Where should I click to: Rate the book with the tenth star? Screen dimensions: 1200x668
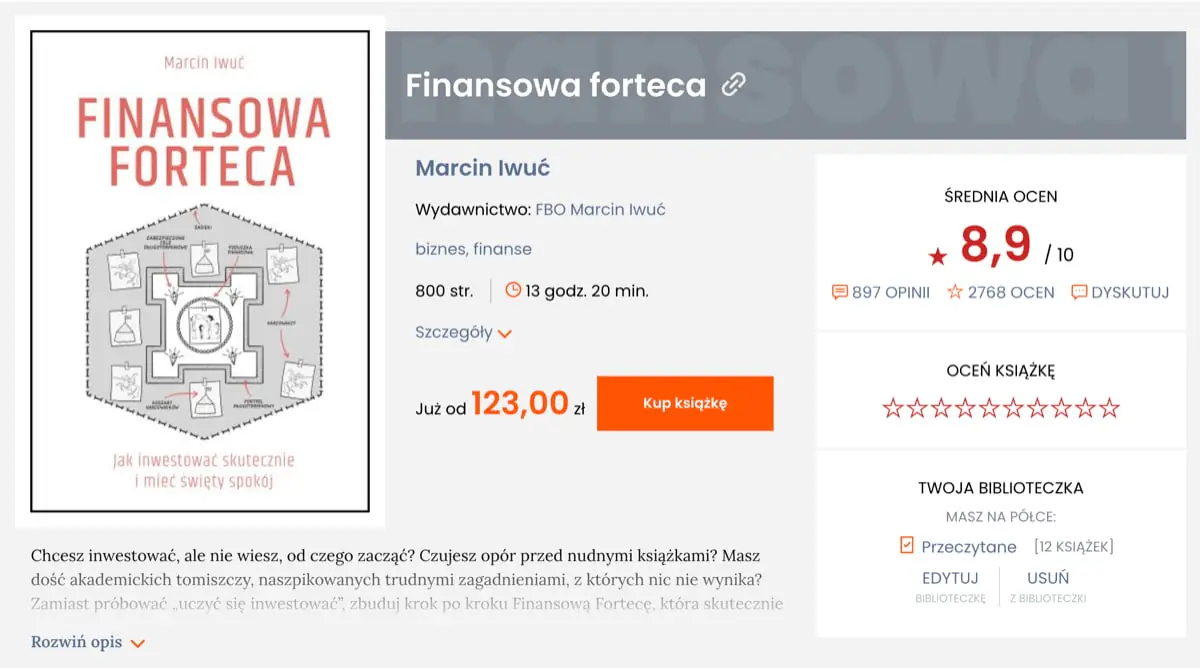click(1109, 409)
